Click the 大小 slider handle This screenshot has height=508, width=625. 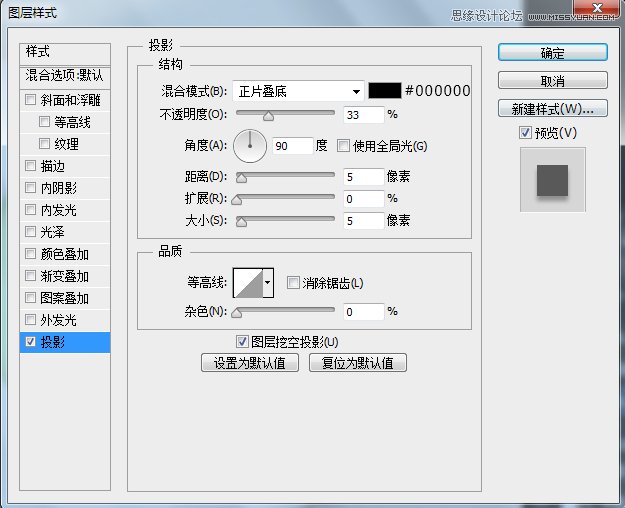click(241, 222)
